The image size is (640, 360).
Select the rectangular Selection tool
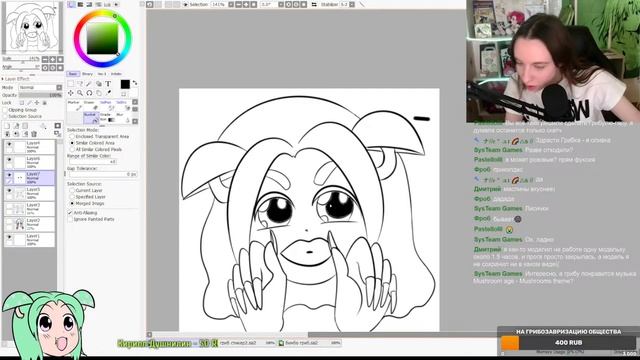click(71, 84)
